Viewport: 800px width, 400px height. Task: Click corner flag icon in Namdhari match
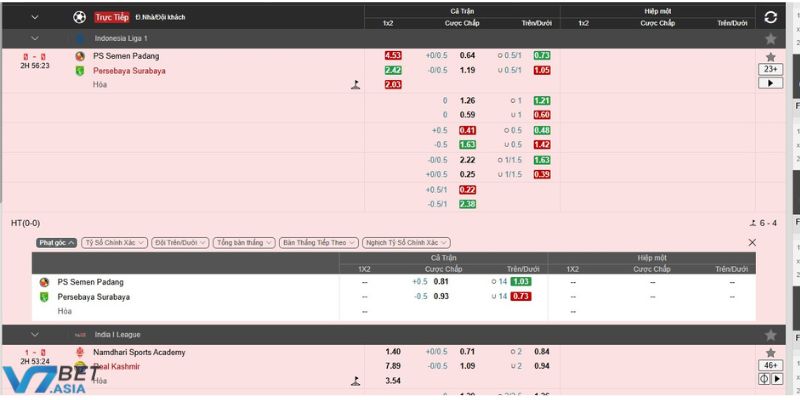354,381
